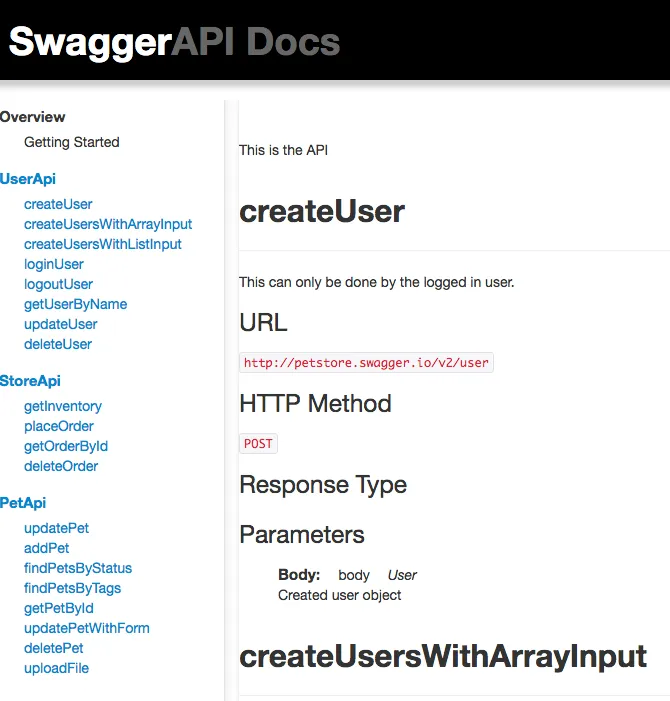Click the 'This is the API' text

pyautogui.click(x=283, y=150)
